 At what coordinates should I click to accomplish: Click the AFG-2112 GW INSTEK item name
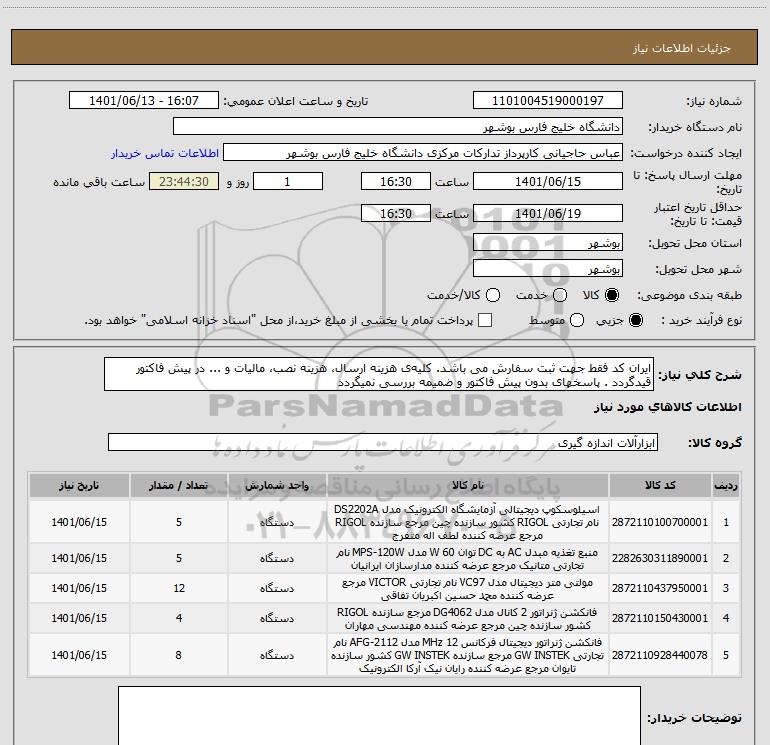(x=468, y=655)
